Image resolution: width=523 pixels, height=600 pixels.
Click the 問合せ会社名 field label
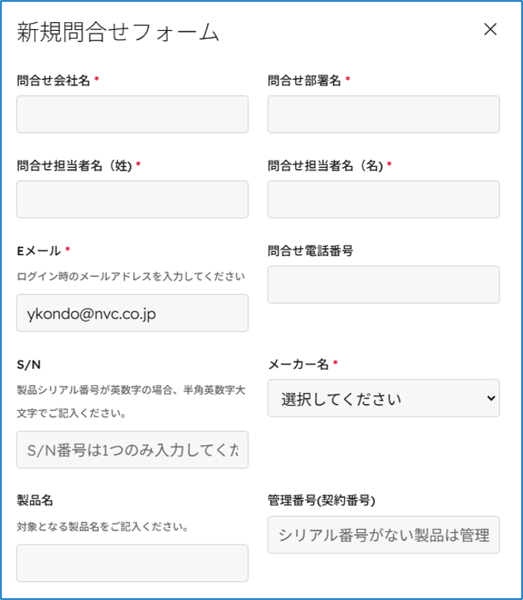tap(54, 80)
